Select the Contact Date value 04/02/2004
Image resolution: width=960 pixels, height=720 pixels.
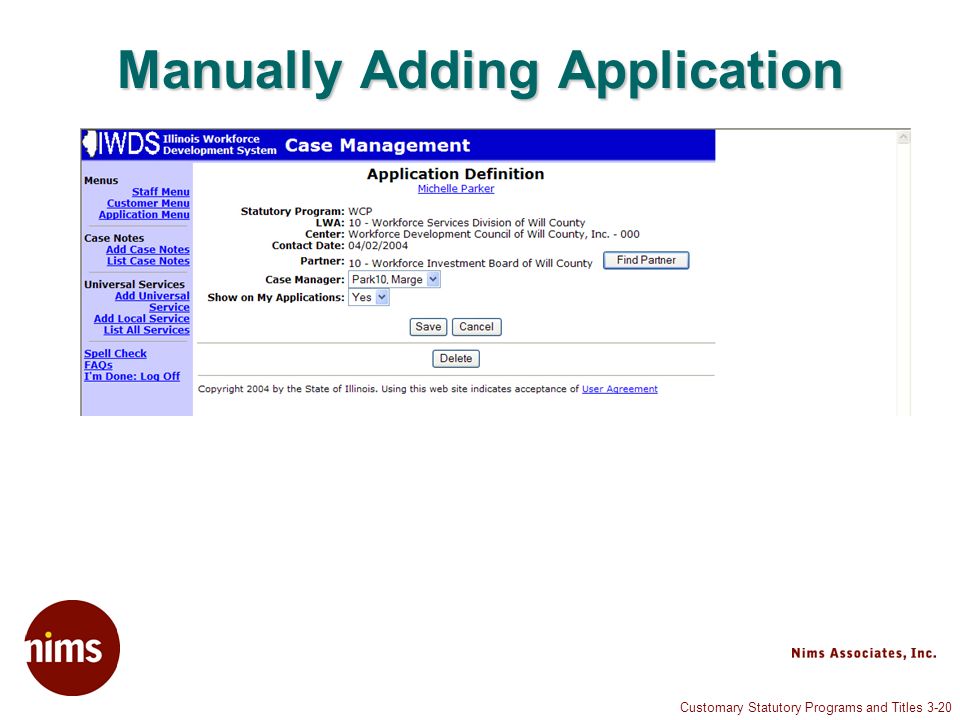click(x=378, y=246)
